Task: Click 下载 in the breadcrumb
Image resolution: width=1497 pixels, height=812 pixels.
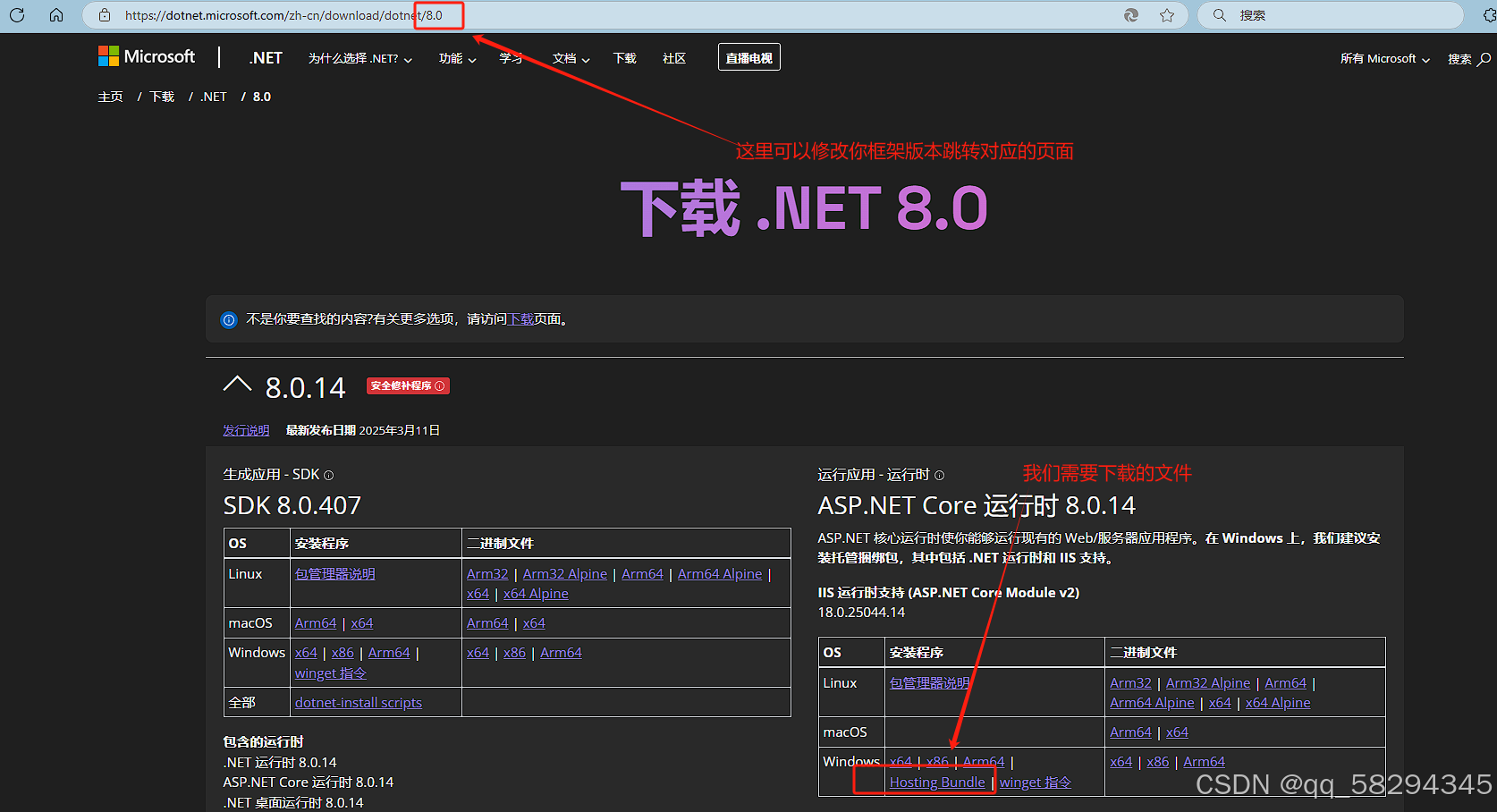Action: [x=162, y=97]
